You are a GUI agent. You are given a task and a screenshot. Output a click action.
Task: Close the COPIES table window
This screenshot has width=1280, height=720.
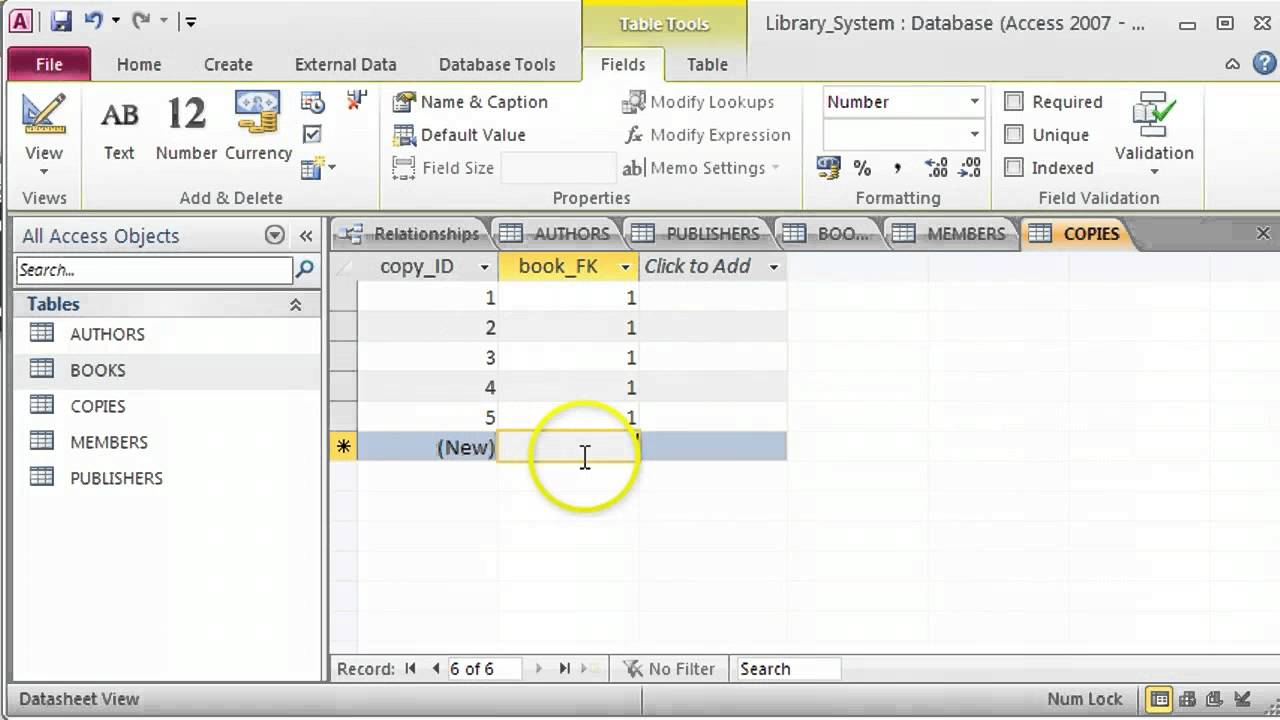coord(1263,234)
